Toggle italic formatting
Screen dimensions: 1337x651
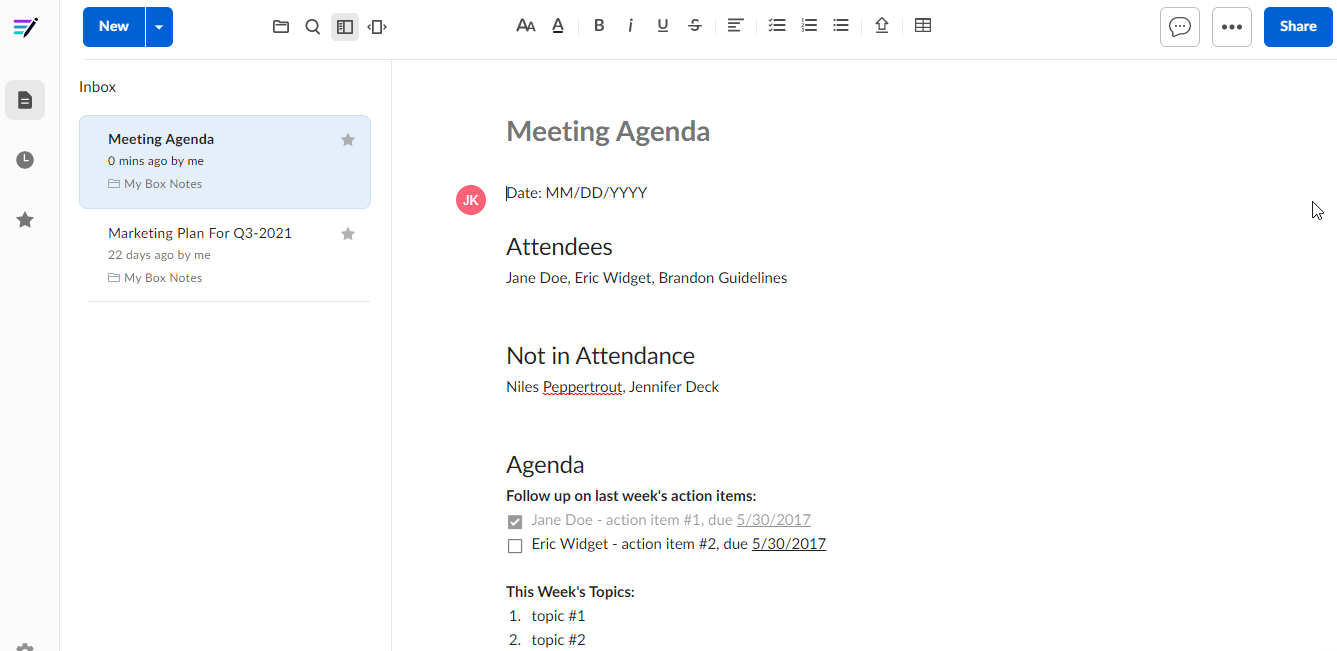click(631, 26)
